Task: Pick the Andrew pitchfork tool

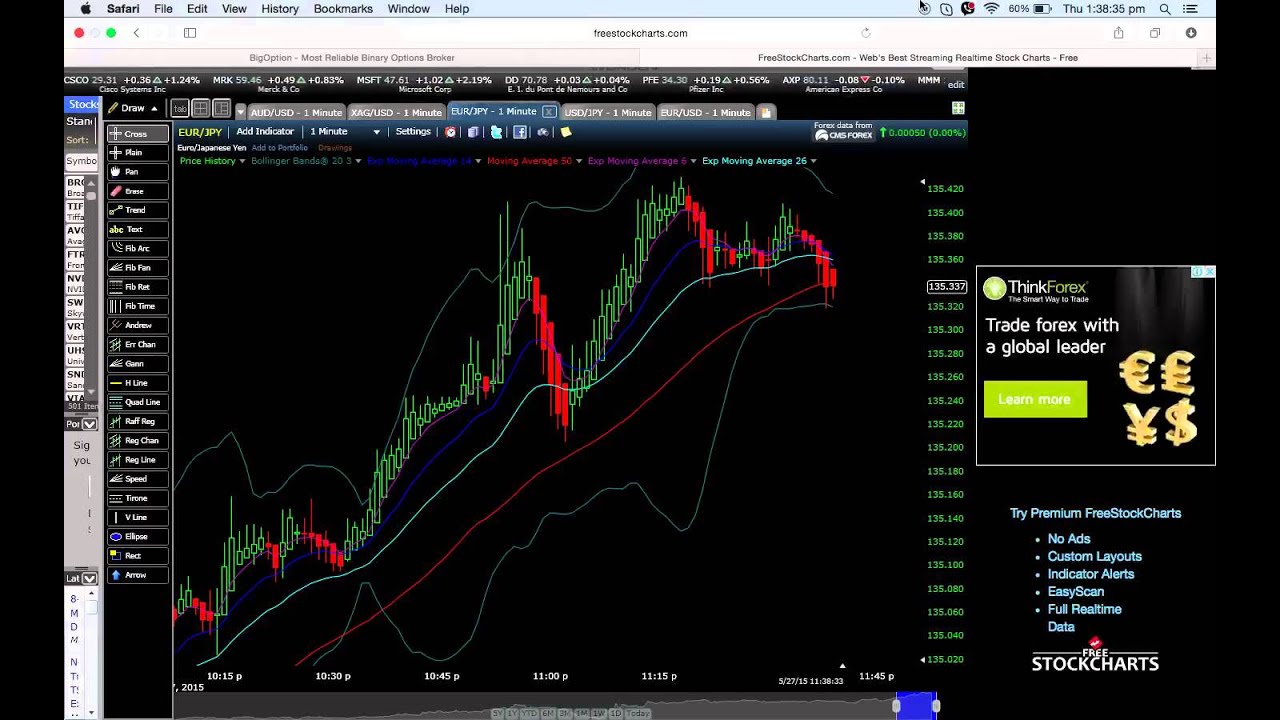Action: click(x=137, y=325)
